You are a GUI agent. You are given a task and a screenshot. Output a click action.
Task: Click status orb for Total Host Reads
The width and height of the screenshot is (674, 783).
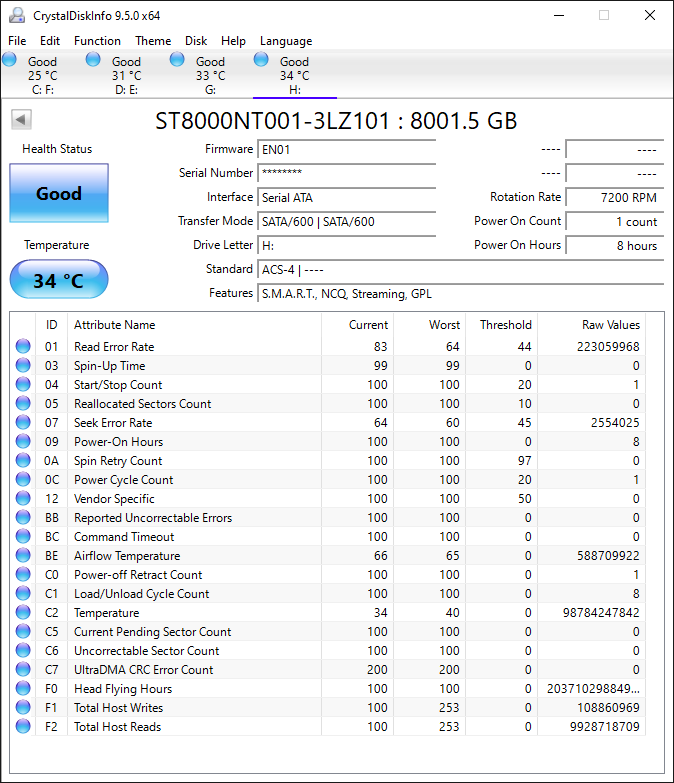click(23, 726)
